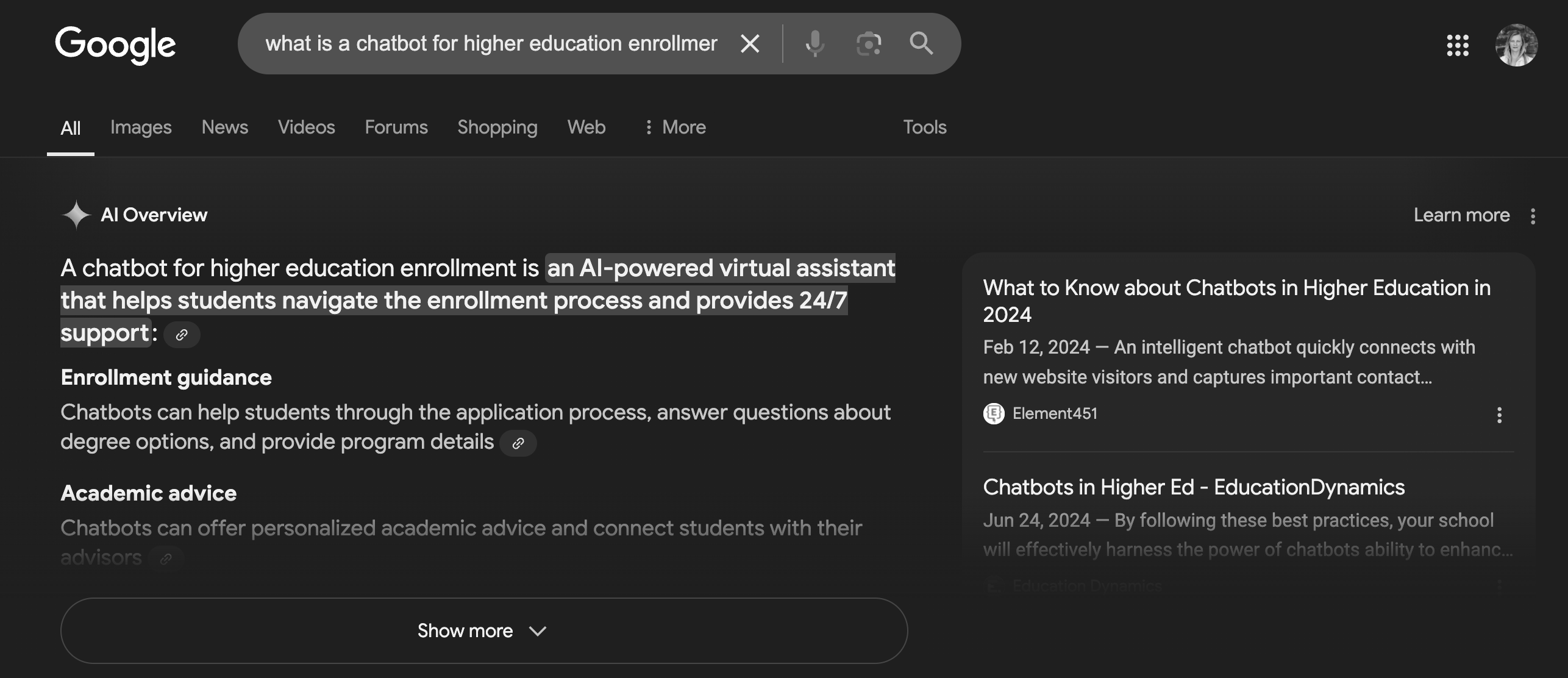Viewport: 1568px width, 678px height.
Task: Open the Tools options menu
Action: (924, 127)
